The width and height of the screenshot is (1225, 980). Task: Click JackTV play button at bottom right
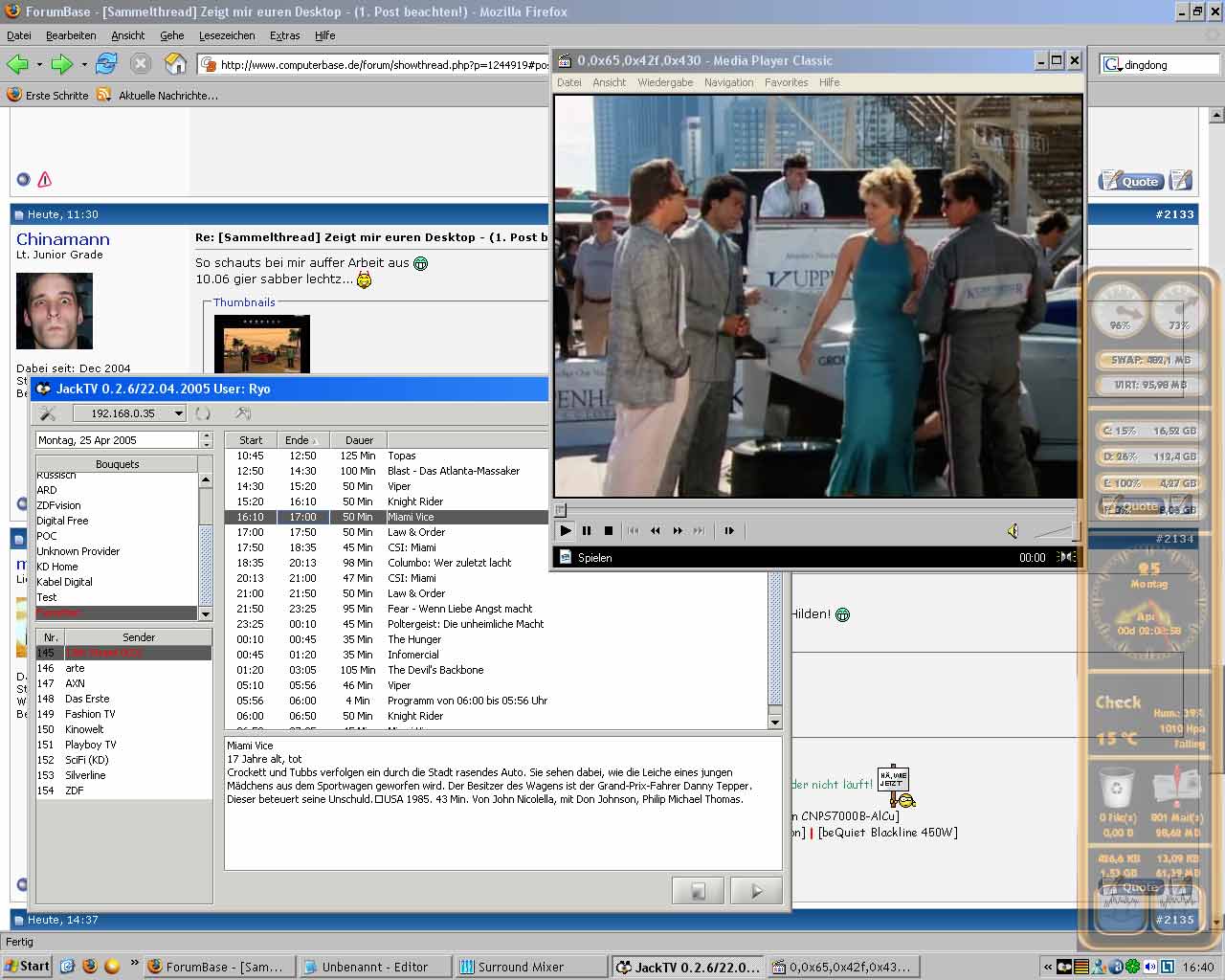coord(756,891)
